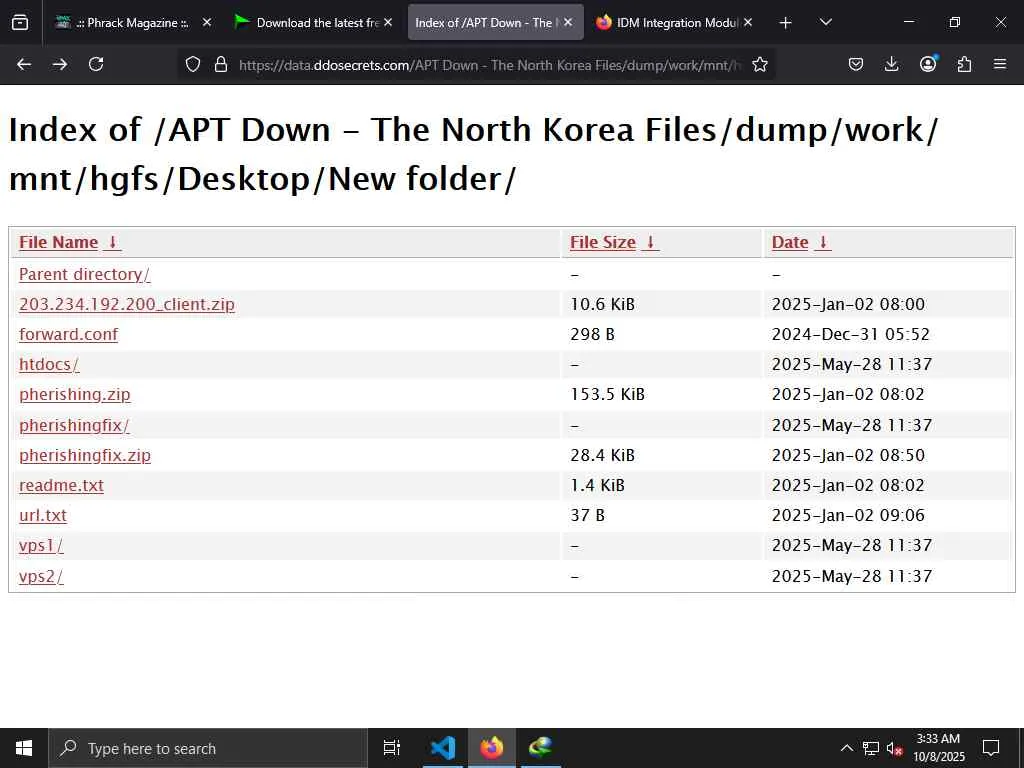The height and width of the screenshot is (768, 1024).
Task: Open Internet Download Manager taskbar icon
Action: tap(541, 748)
